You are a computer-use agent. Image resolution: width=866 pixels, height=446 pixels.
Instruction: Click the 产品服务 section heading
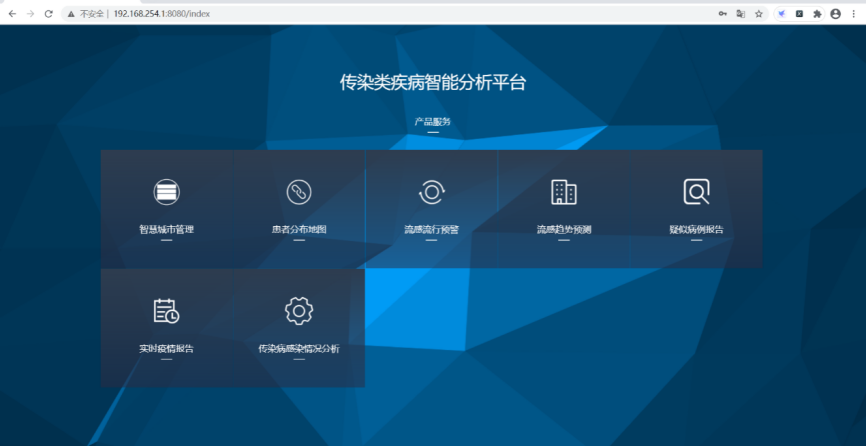click(x=432, y=121)
